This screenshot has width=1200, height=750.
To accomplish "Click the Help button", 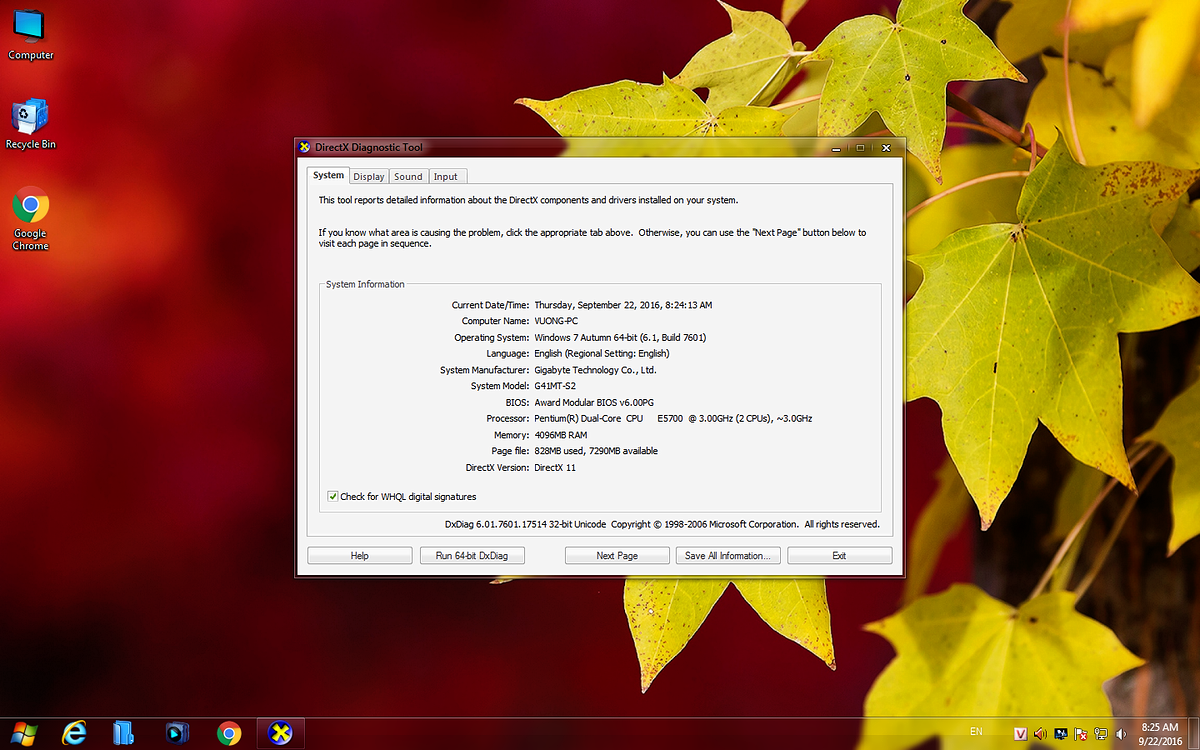I will click(x=360, y=556).
